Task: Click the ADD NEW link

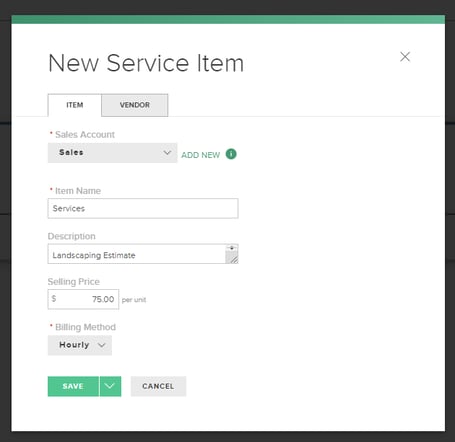Action: [201, 155]
